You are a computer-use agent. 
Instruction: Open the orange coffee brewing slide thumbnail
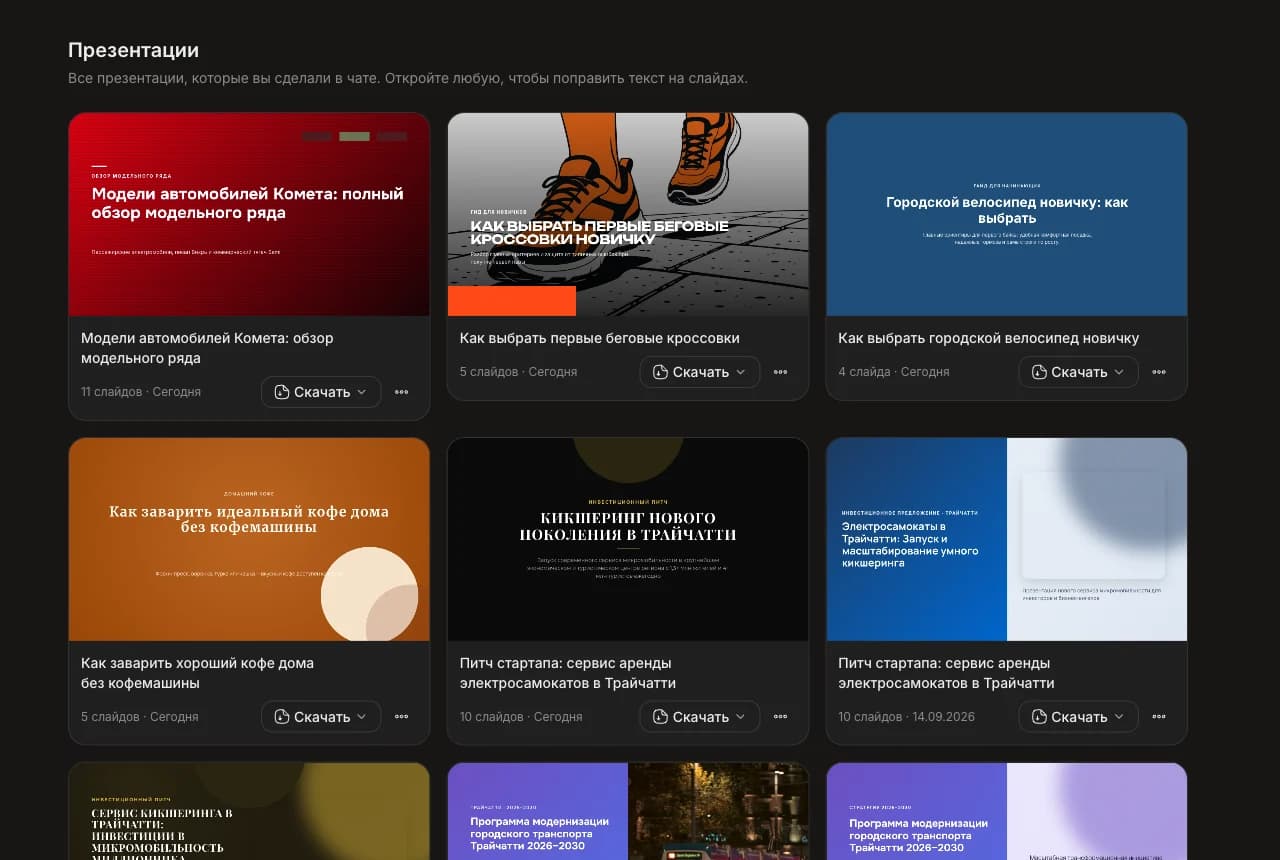tap(249, 539)
